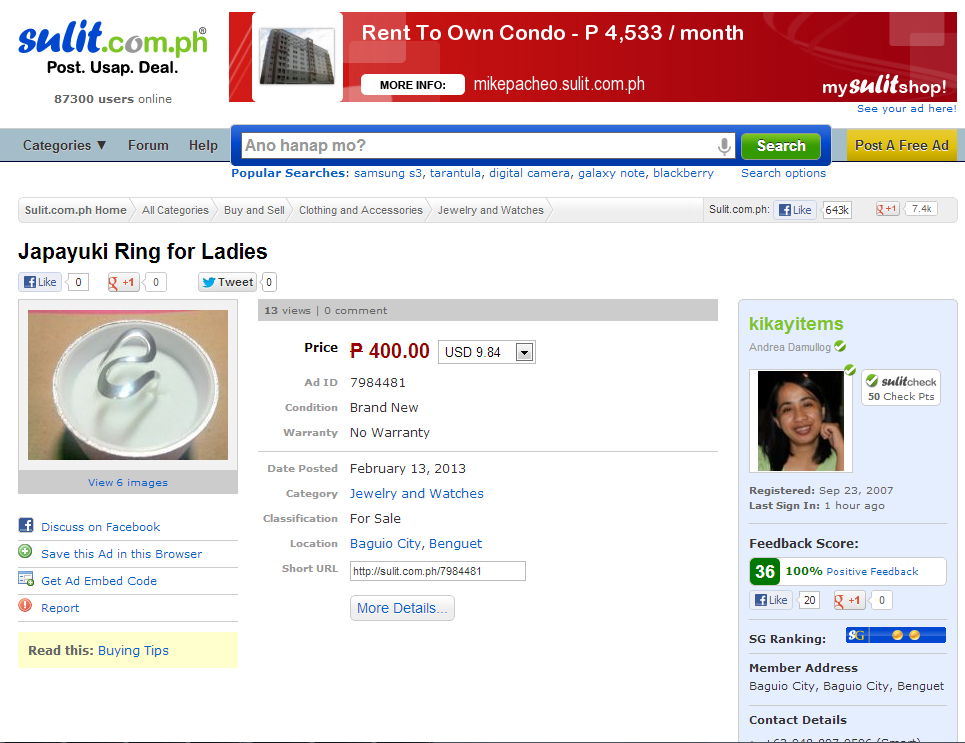Image resolution: width=965 pixels, height=743 pixels.
Task: Click the Discuss on Facebook icon
Action: [x=26, y=525]
